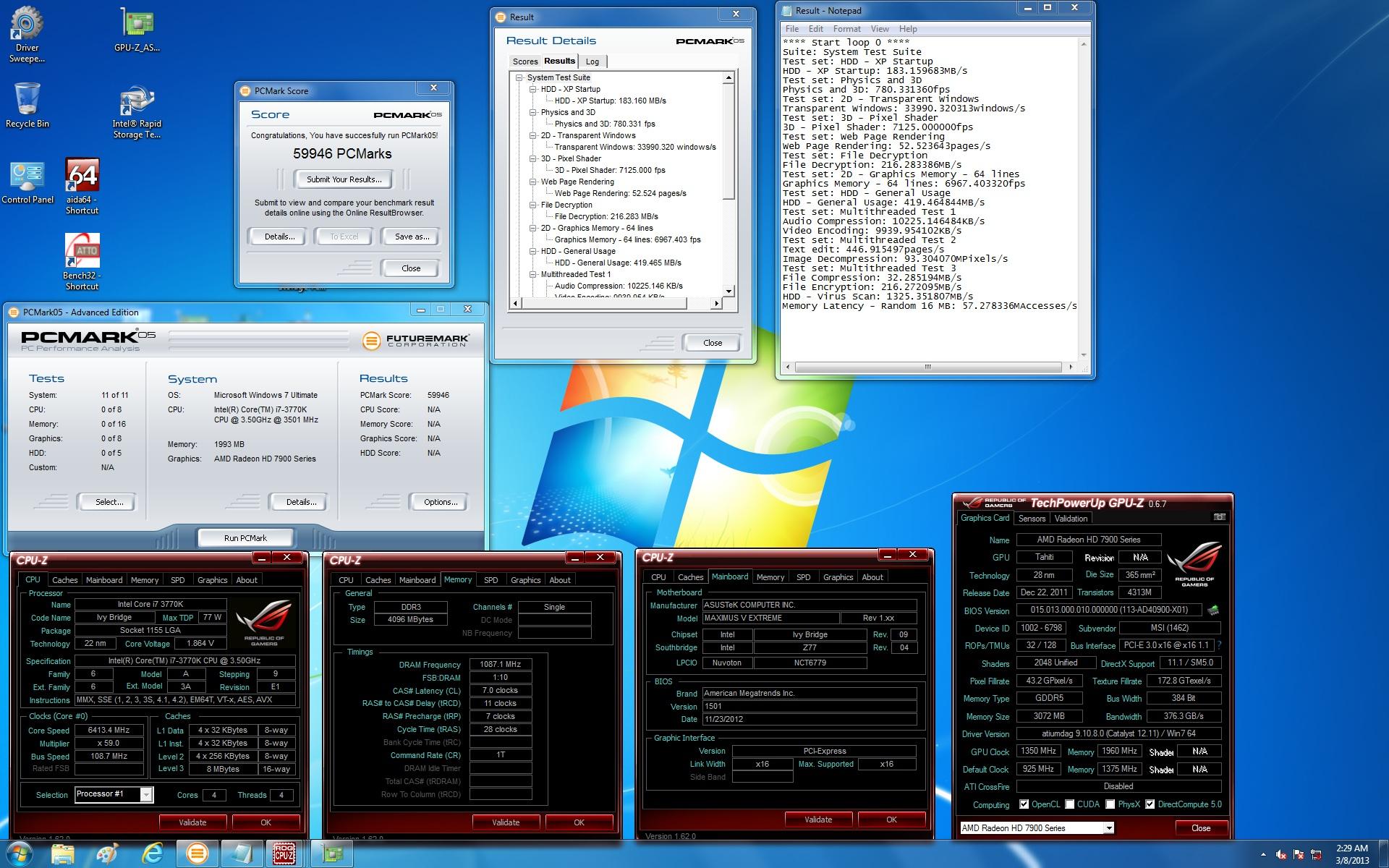1389x868 pixels.
Task: Click the GPU-Z BIOS Version field
Action: click(x=1108, y=610)
